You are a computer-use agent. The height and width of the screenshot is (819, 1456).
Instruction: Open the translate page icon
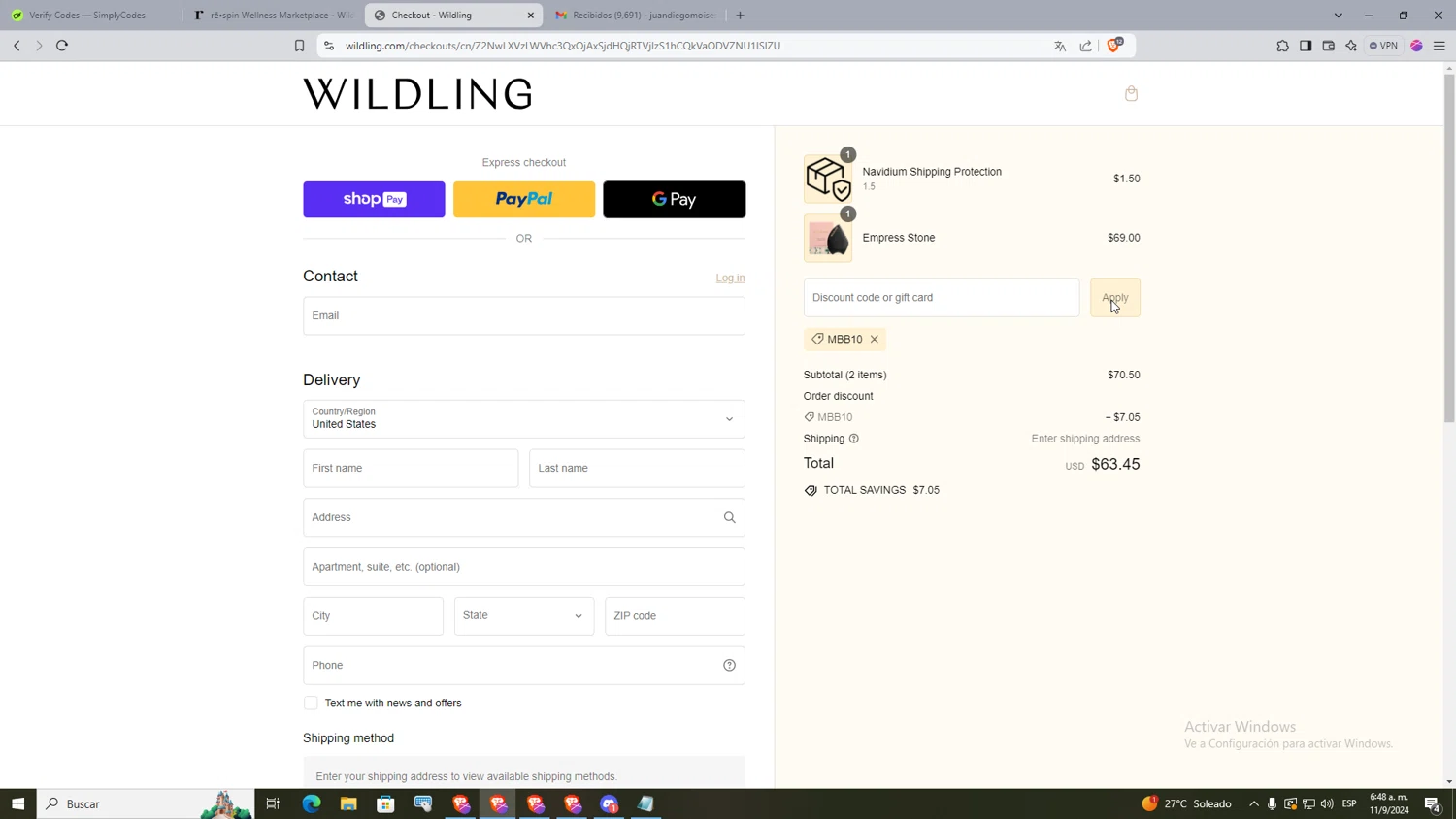coord(1060,46)
